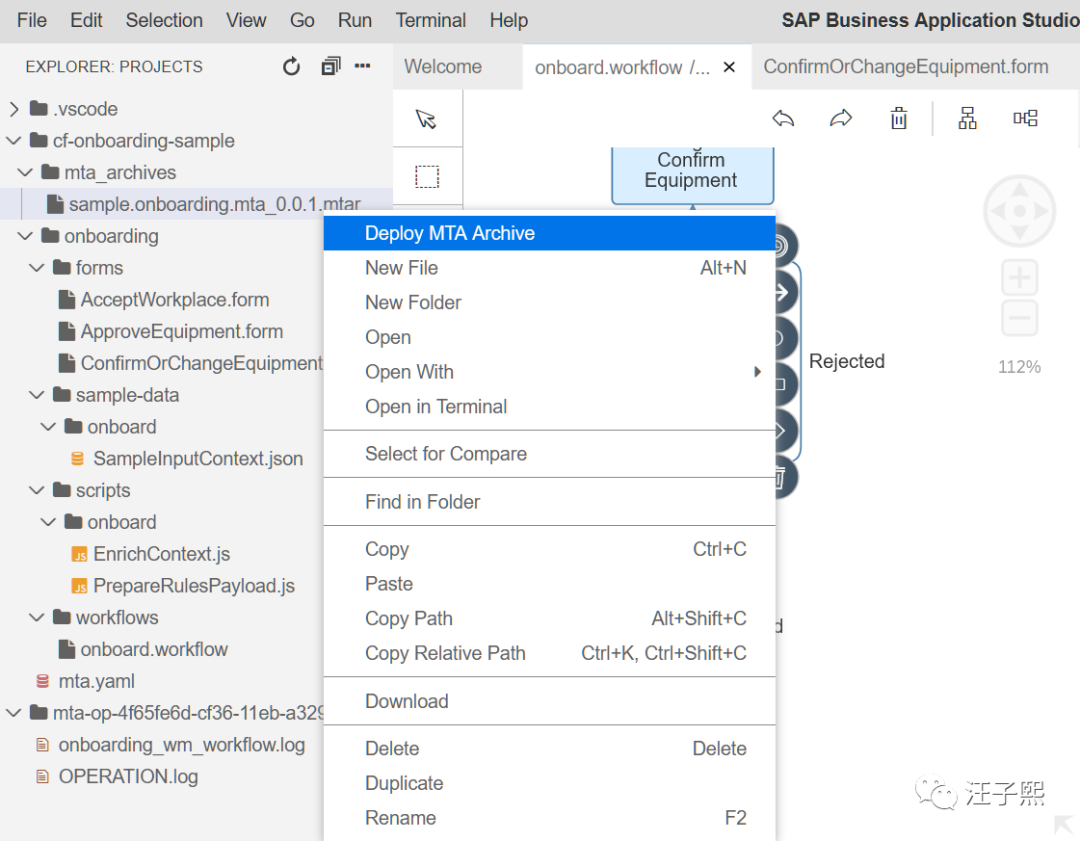
Task: Select the marquee lasso tool
Action: coord(427,177)
